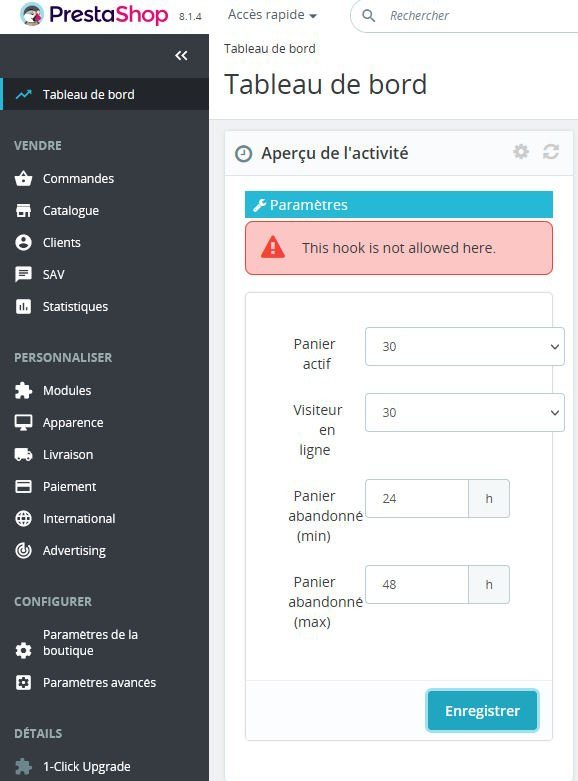This screenshot has width=578, height=781.
Task: Click the Commandes basket icon
Action: coord(23,178)
